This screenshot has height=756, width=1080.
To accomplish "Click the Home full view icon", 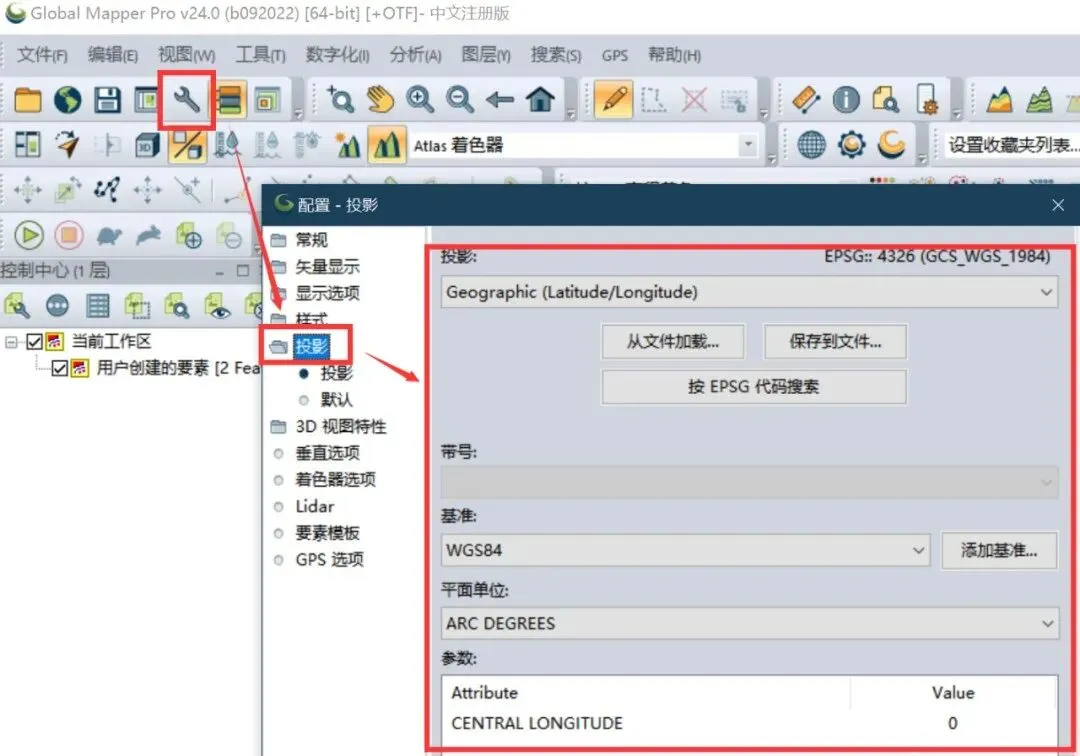I will 540,100.
